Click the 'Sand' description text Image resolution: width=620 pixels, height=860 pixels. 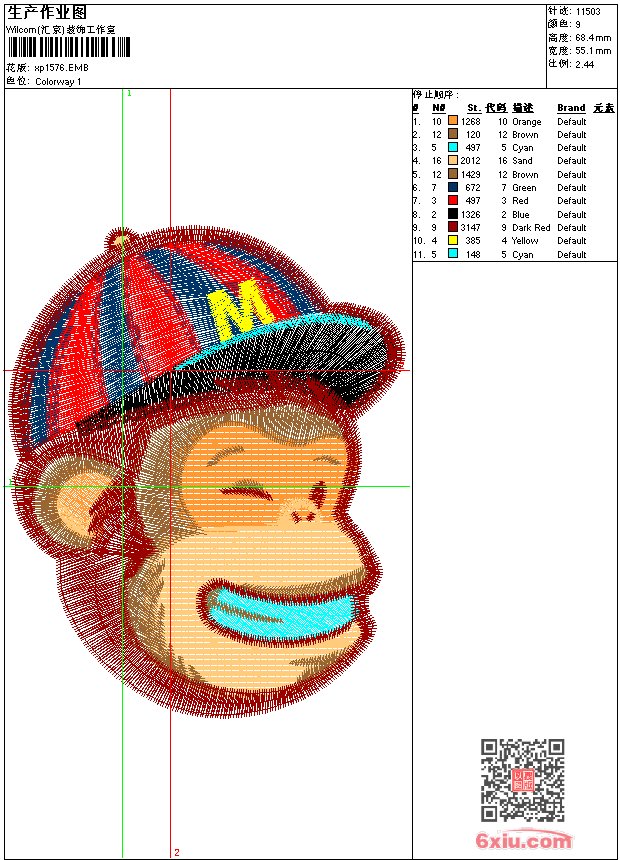522,161
